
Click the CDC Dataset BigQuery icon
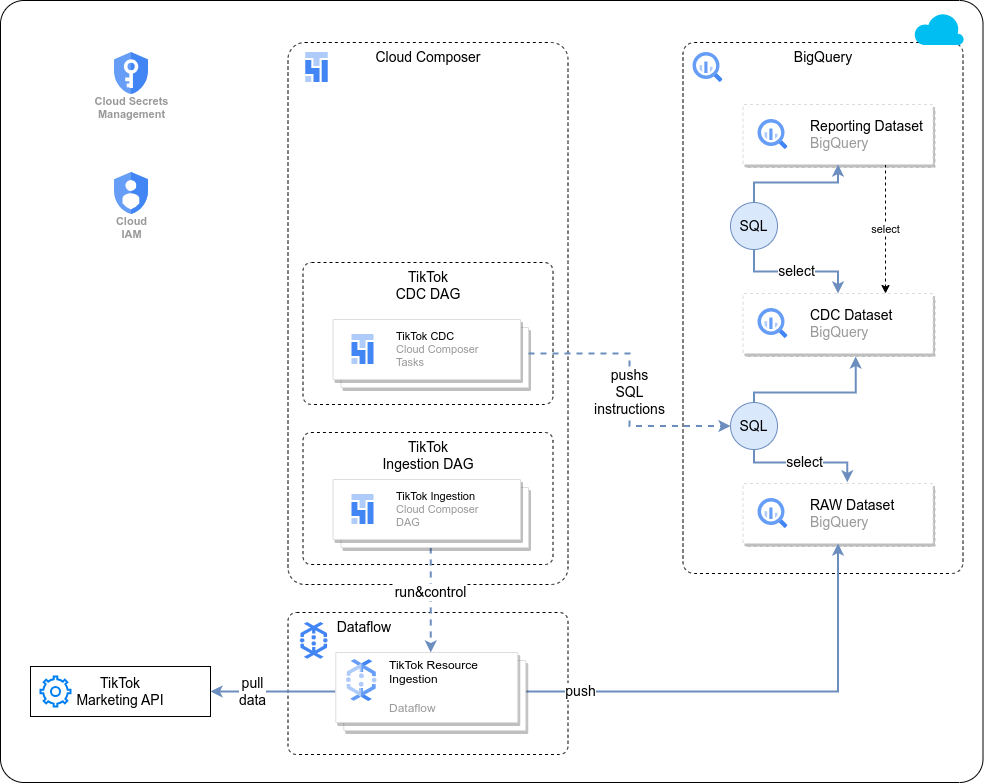tap(771, 322)
